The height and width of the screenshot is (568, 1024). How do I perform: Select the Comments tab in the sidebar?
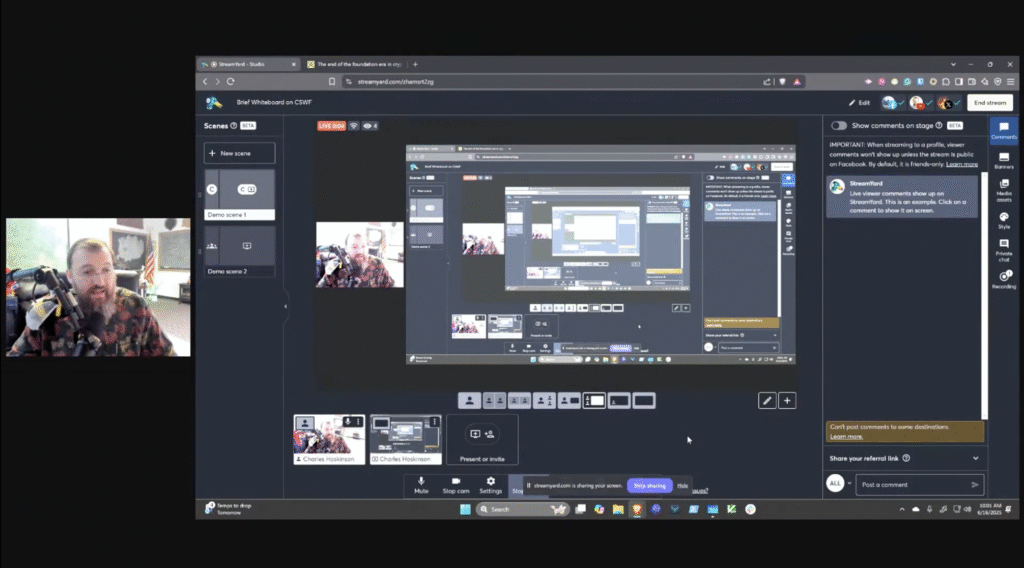click(x=1003, y=130)
